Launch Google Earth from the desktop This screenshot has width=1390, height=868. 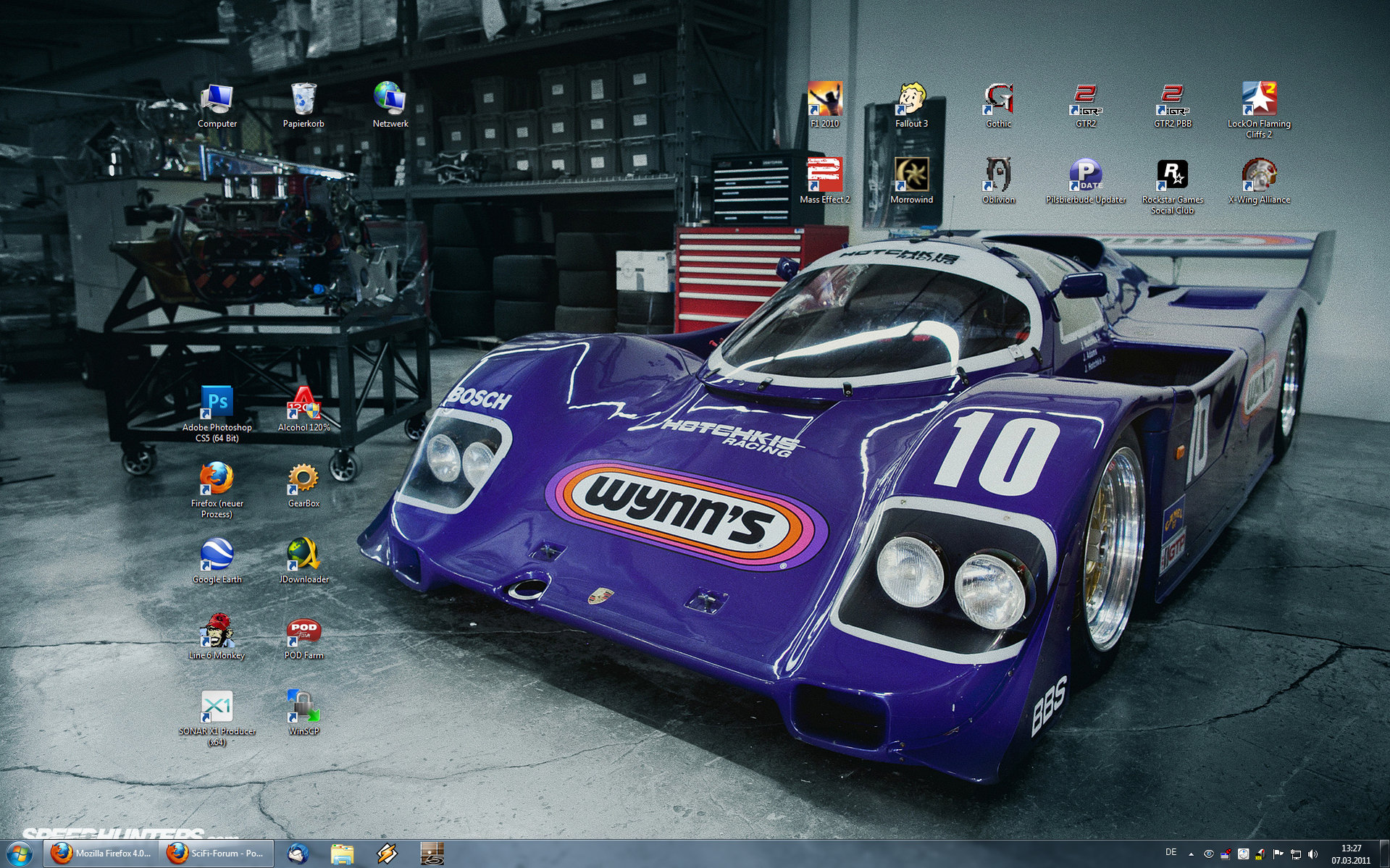pyautogui.click(x=217, y=555)
